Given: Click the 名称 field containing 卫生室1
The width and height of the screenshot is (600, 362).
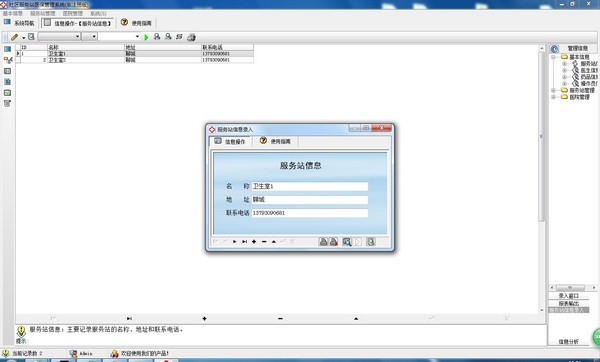Looking at the screenshot, I should click(310, 186).
